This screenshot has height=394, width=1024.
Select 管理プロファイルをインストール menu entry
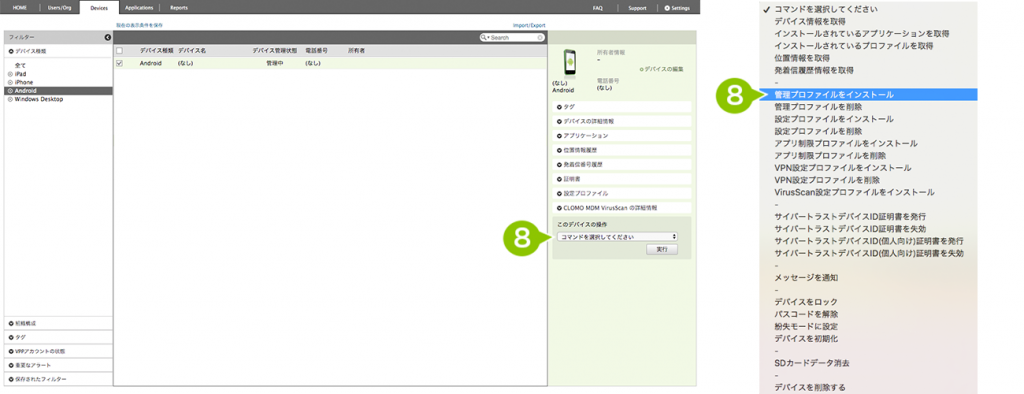click(869, 95)
